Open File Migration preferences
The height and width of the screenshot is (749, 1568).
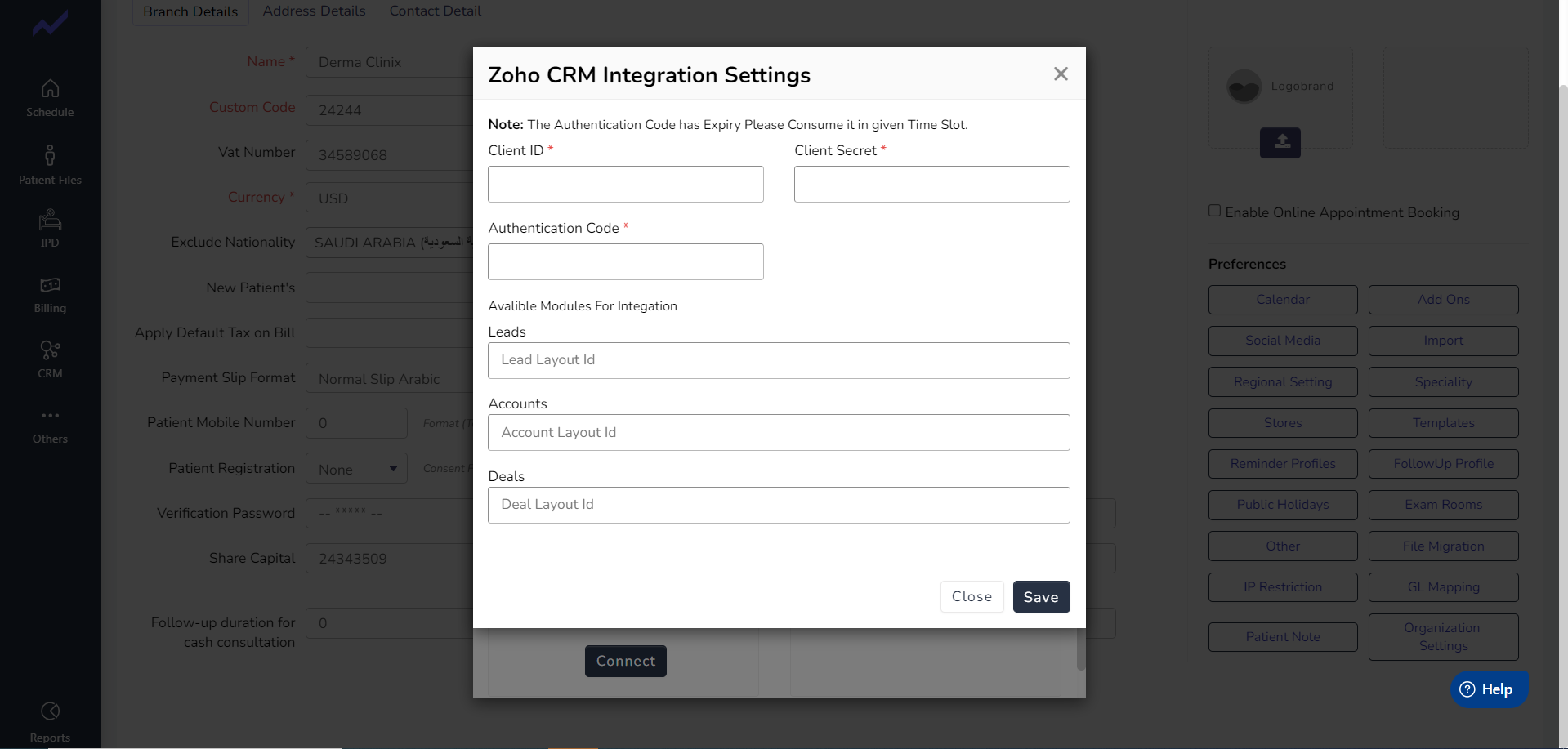point(1443,546)
